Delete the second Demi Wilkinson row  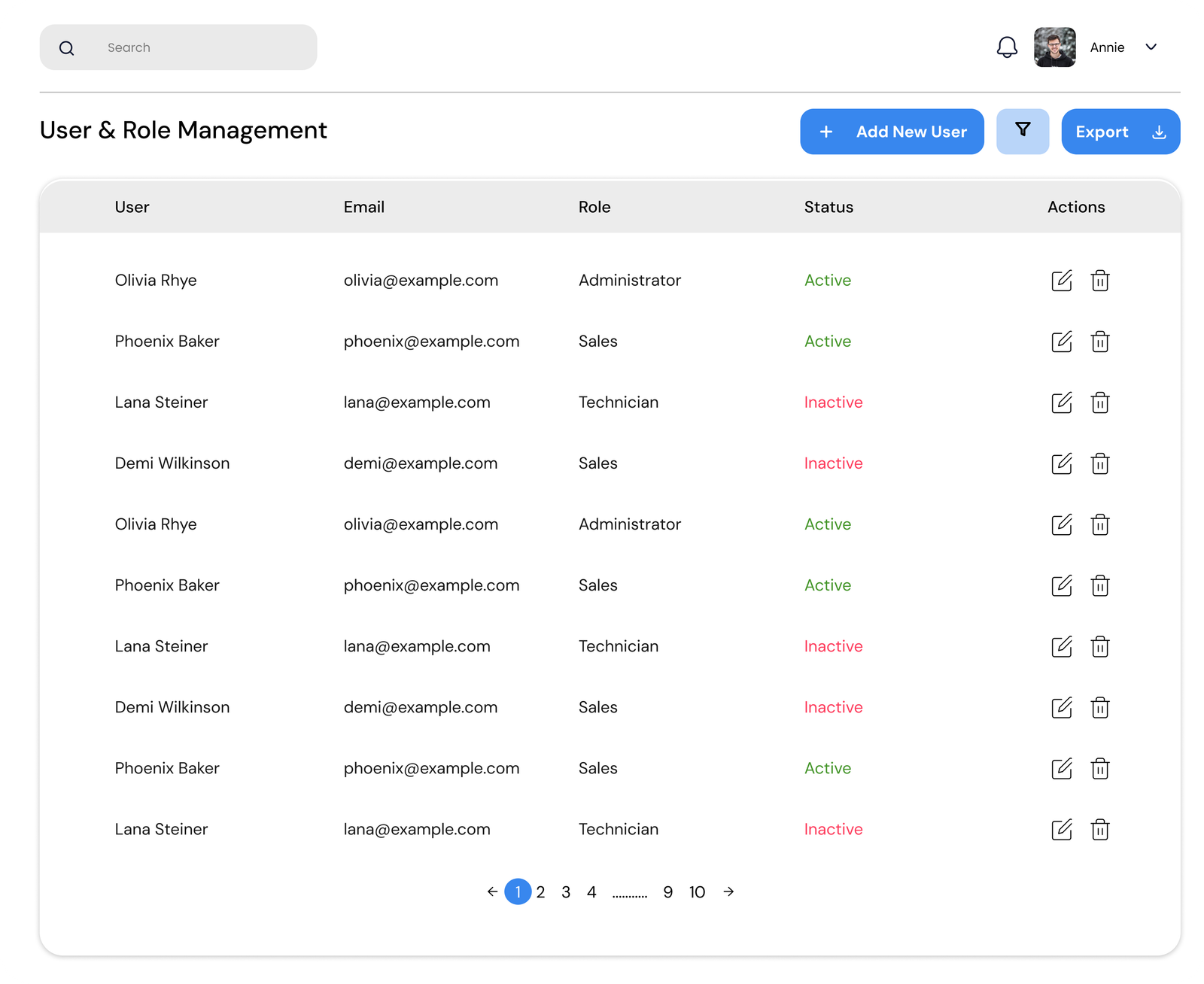(x=1100, y=707)
